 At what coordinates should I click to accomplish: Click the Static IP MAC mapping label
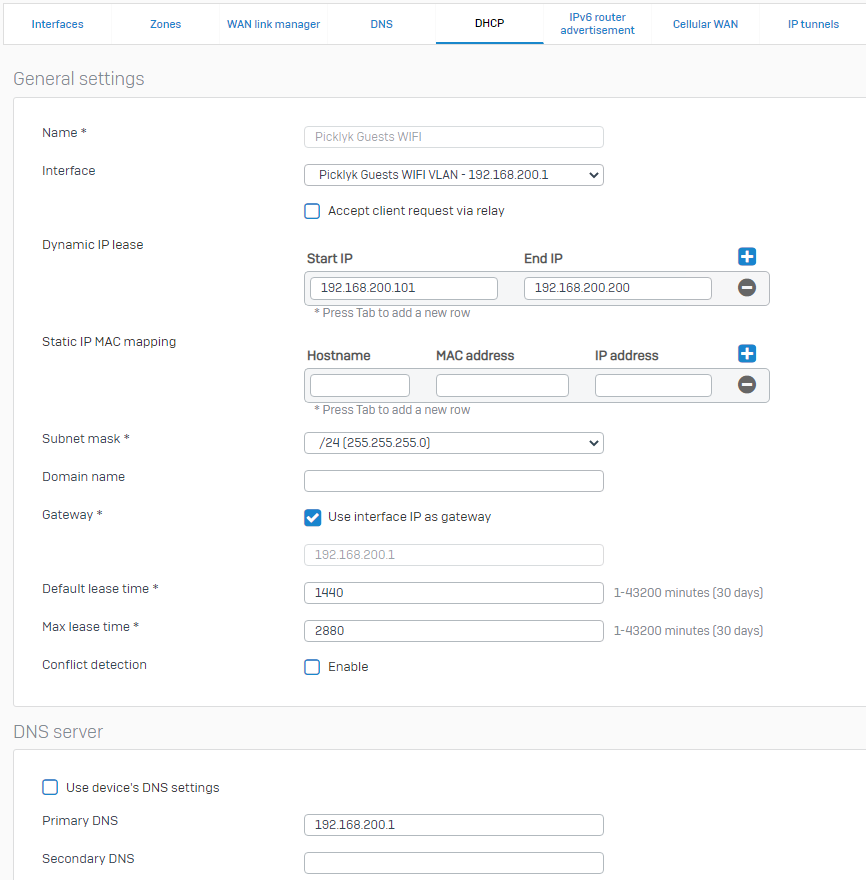[x=109, y=342]
